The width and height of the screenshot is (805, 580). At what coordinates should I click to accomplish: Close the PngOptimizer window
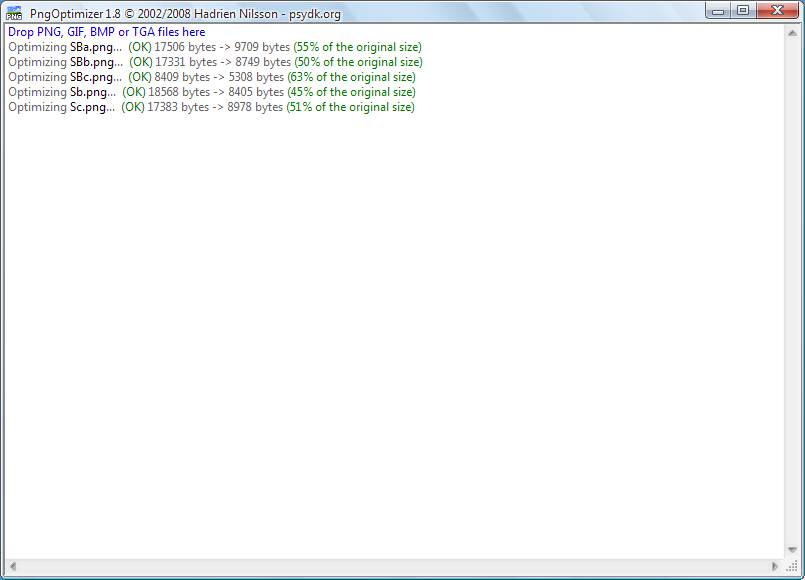776,10
